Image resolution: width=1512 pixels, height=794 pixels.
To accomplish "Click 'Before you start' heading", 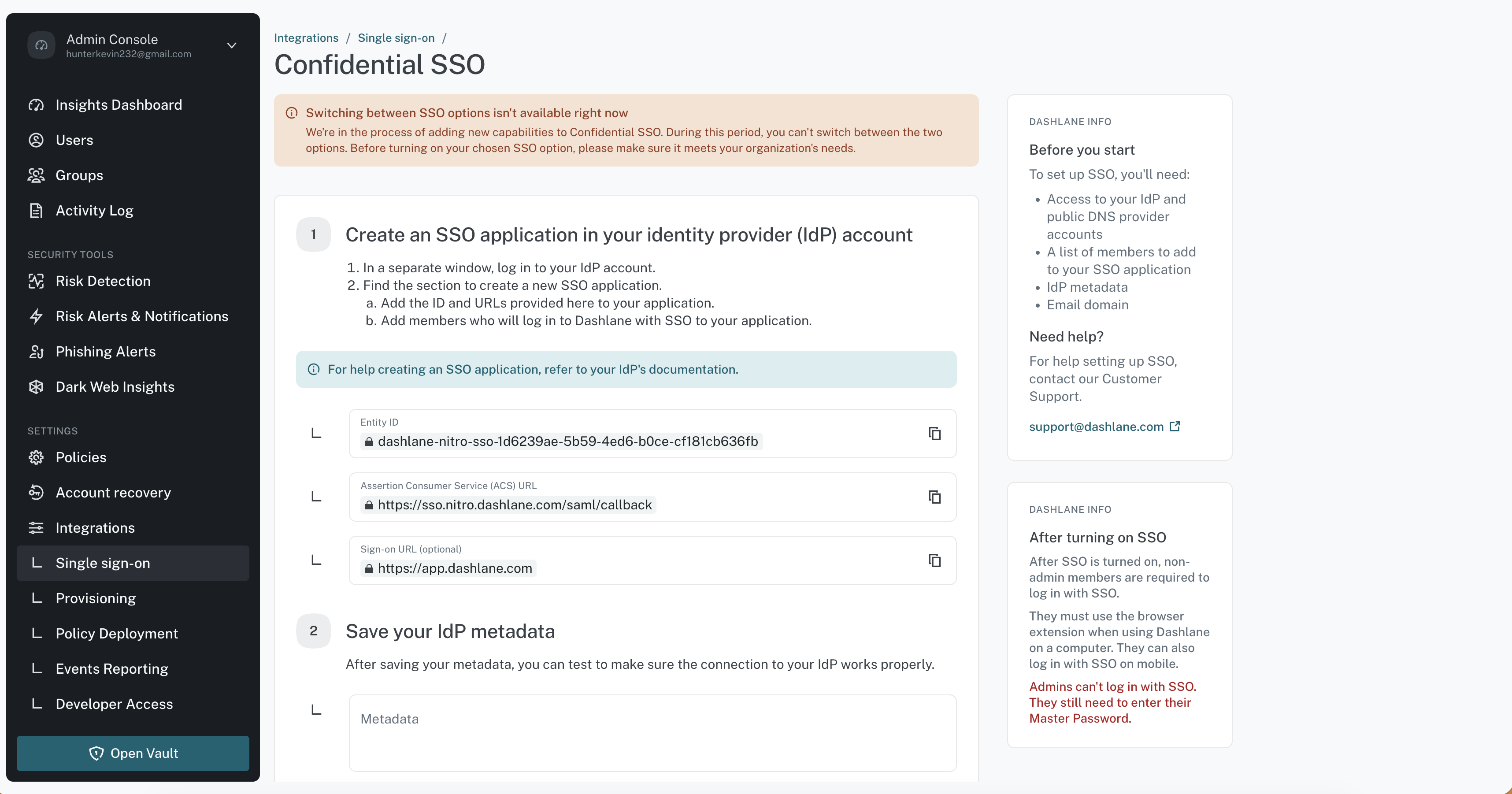I will pyautogui.click(x=1082, y=150).
